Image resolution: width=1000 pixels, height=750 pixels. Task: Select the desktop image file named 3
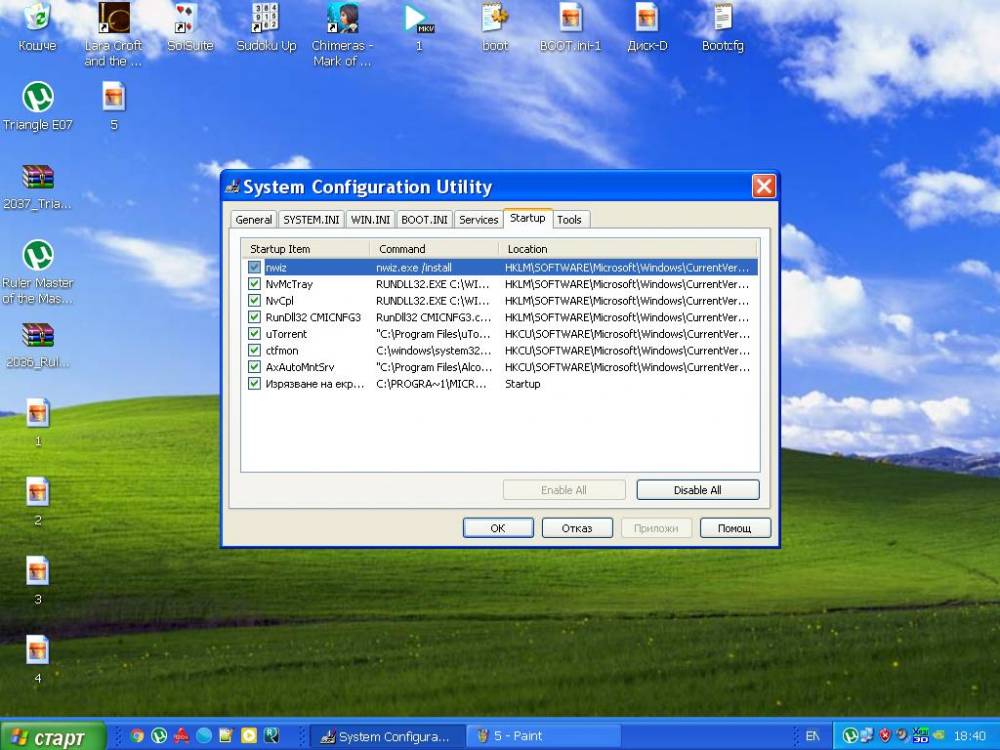click(x=38, y=571)
